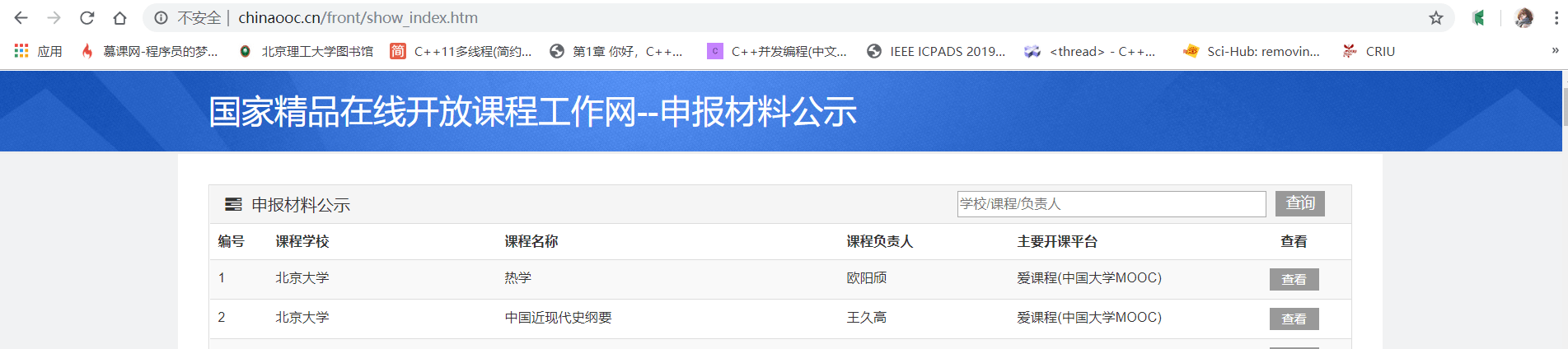This screenshot has height=349, width=1568.
Task: Click the green extension icon
Action: click(1479, 17)
